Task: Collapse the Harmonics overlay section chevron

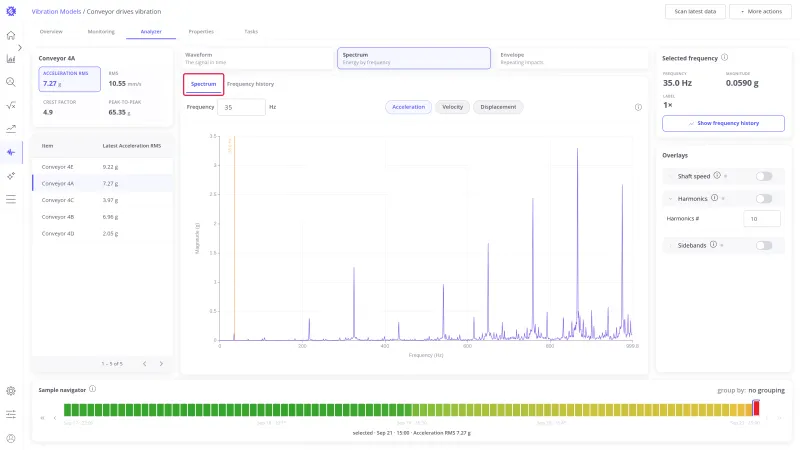Action: [x=670, y=198]
